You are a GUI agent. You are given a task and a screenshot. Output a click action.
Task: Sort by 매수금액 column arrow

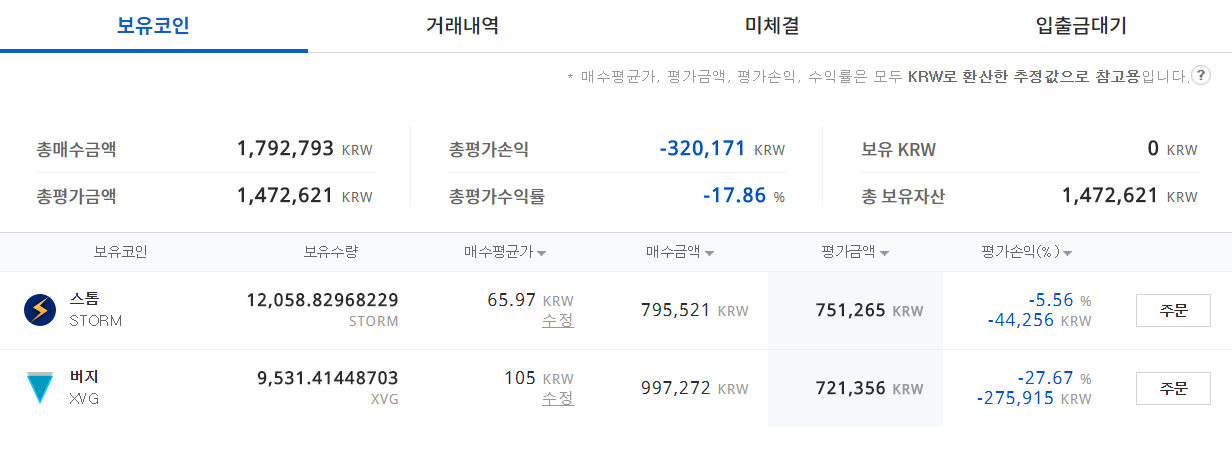(709, 253)
